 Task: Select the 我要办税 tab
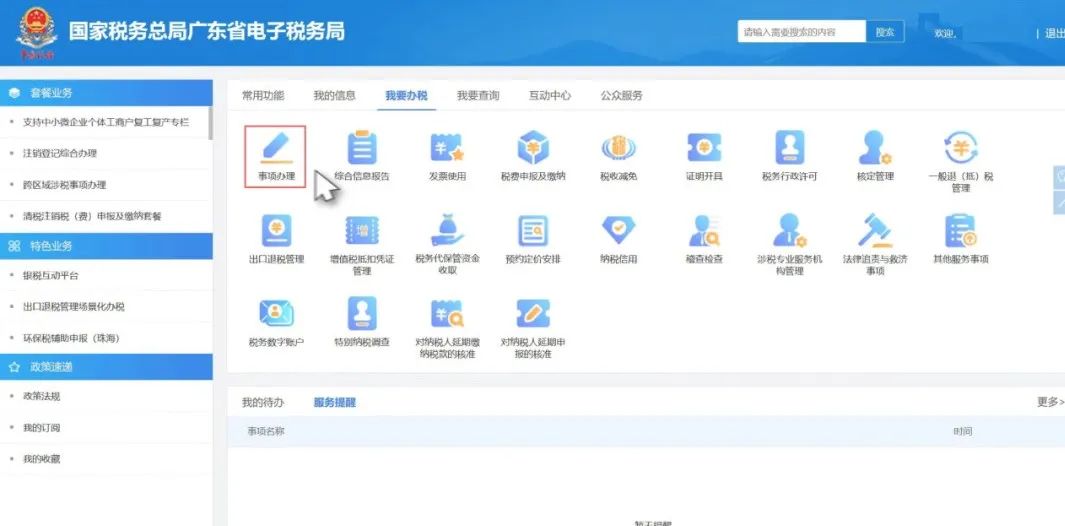[406, 95]
